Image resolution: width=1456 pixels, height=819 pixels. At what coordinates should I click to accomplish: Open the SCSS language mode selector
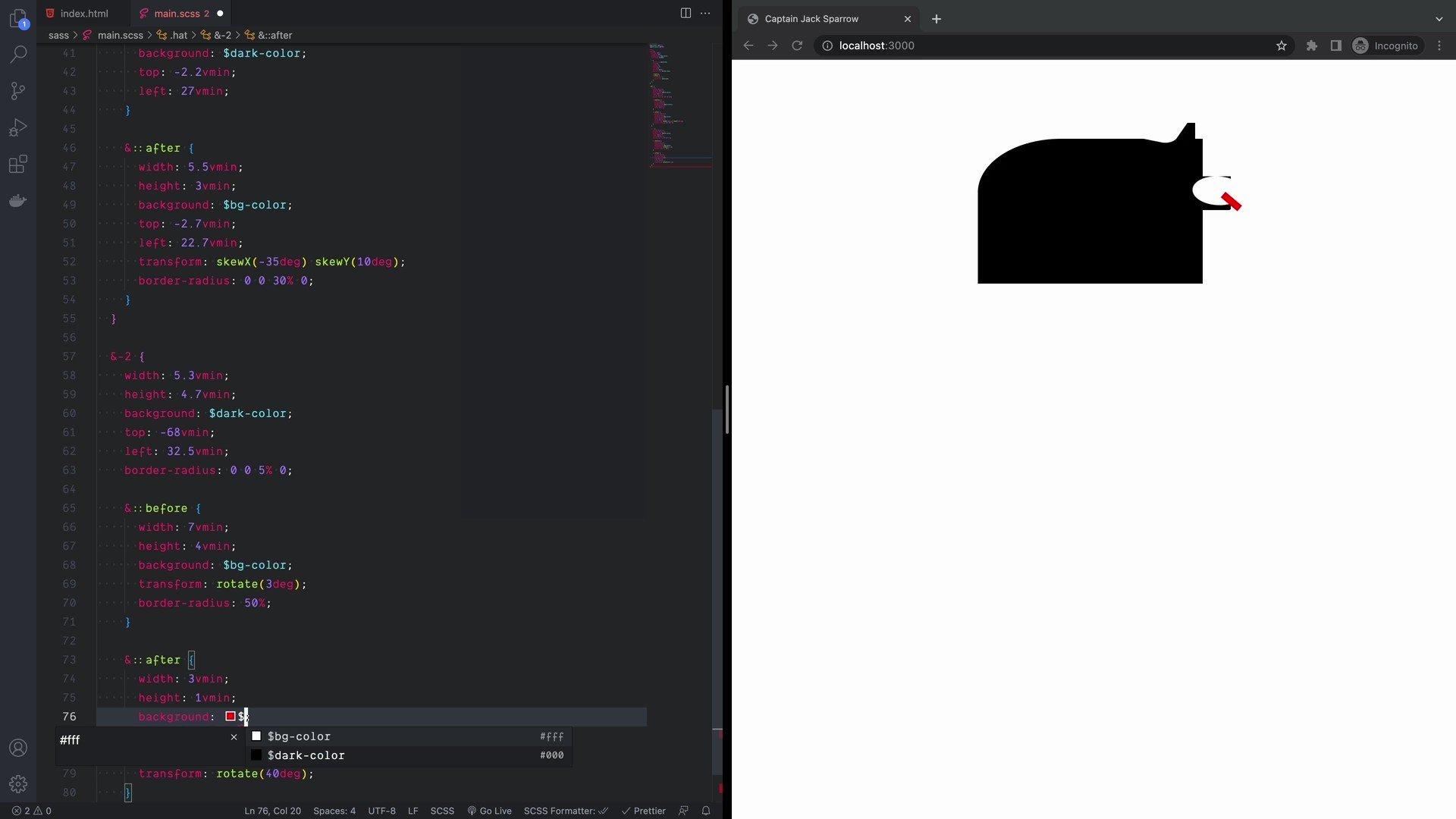(442, 811)
